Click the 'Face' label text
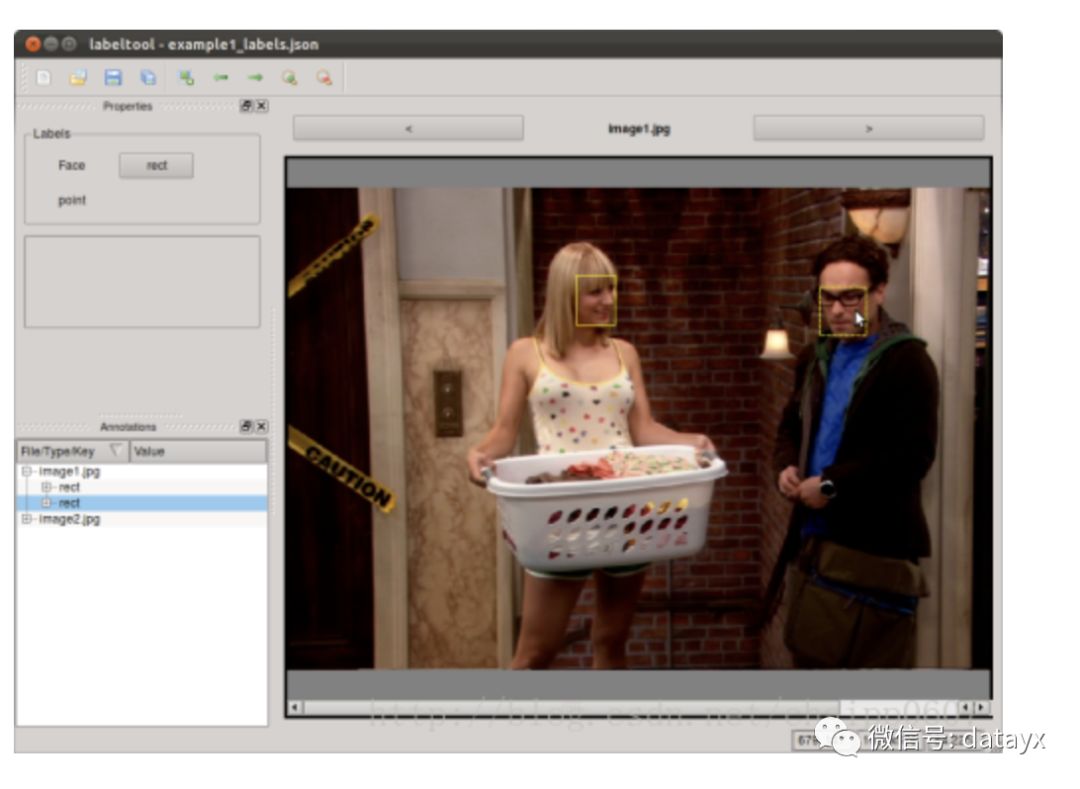This screenshot has height=789, width=1080. pos(72,165)
